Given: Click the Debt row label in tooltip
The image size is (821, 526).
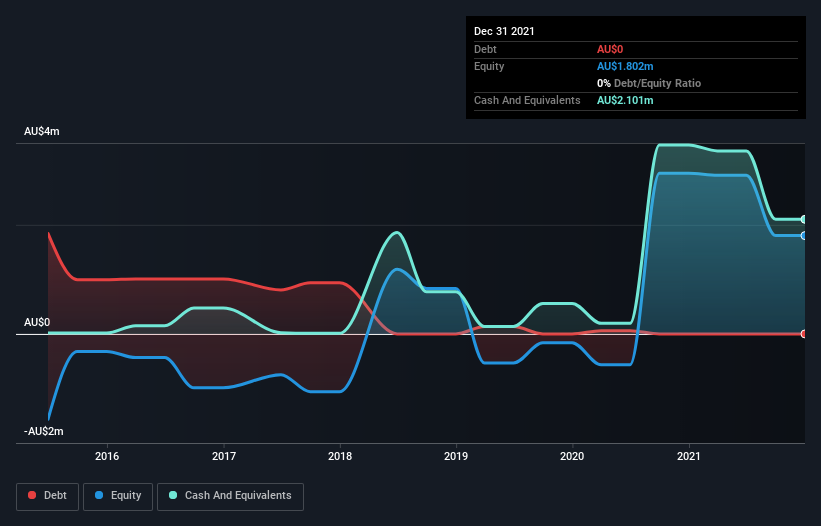Looking at the screenshot, I should 485,49.
